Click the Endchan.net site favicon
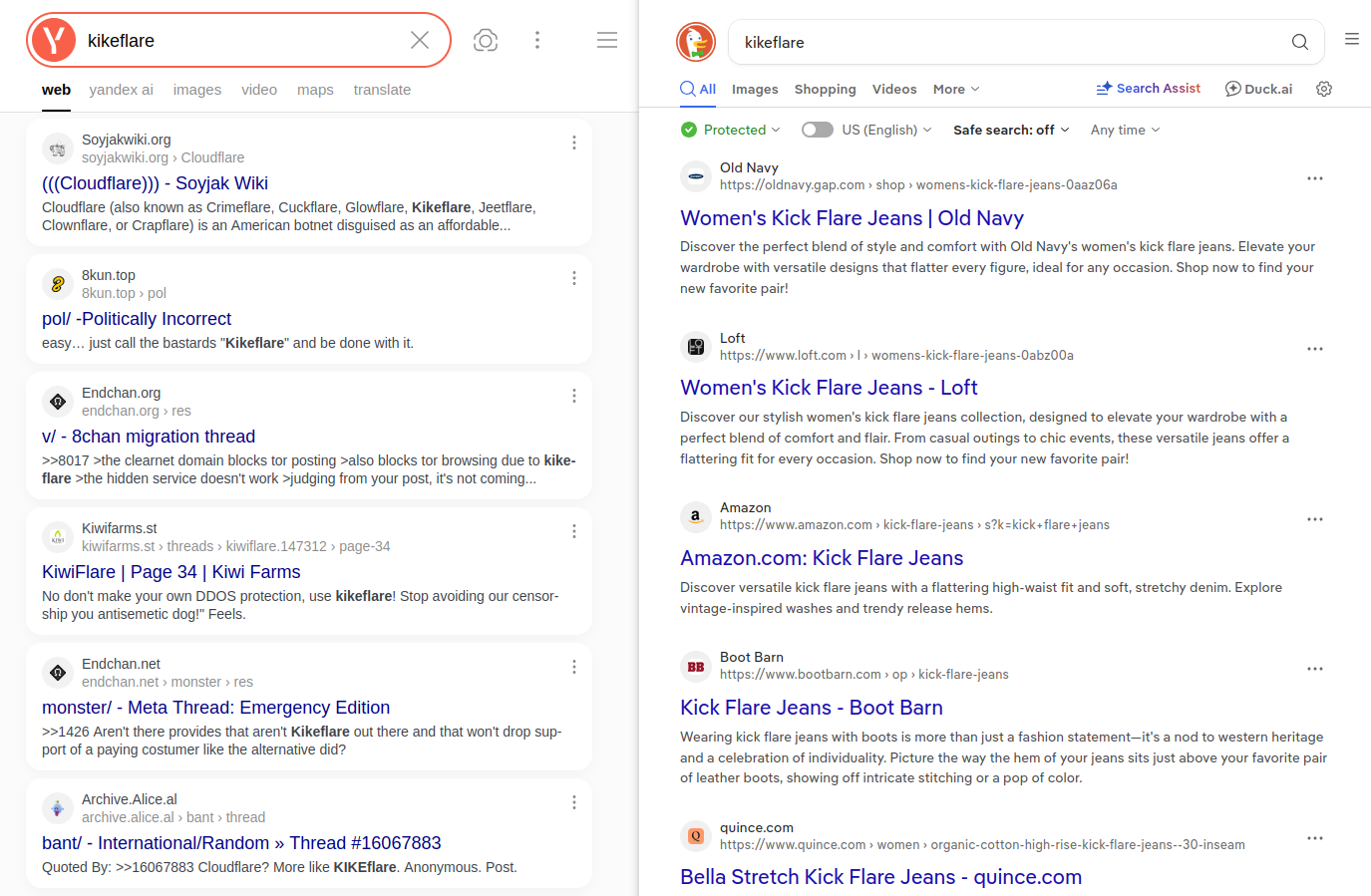This screenshot has width=1371, height=896. tap(58, 673)
